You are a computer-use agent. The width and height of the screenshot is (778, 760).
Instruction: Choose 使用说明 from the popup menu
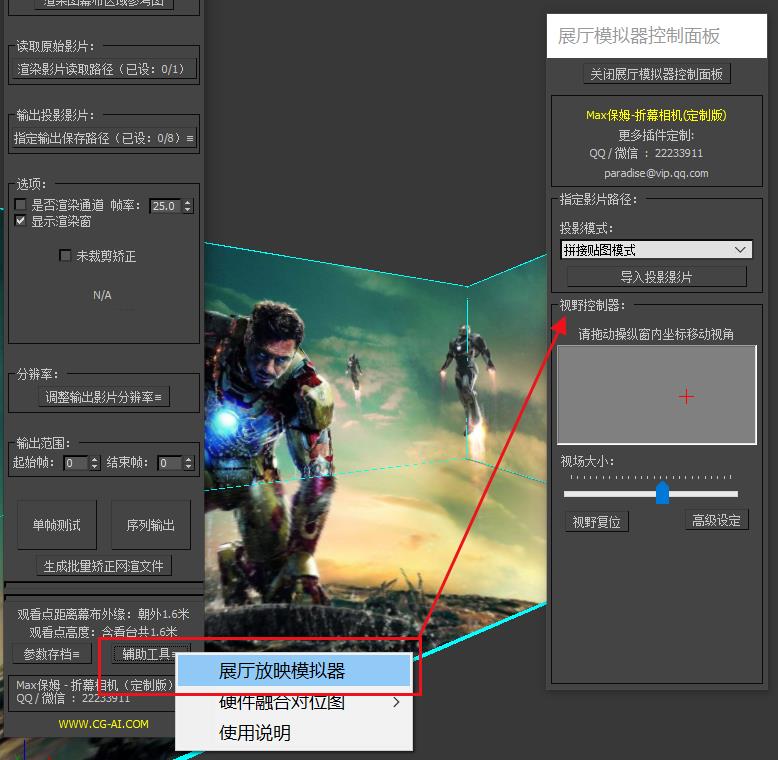click(255, 733)
